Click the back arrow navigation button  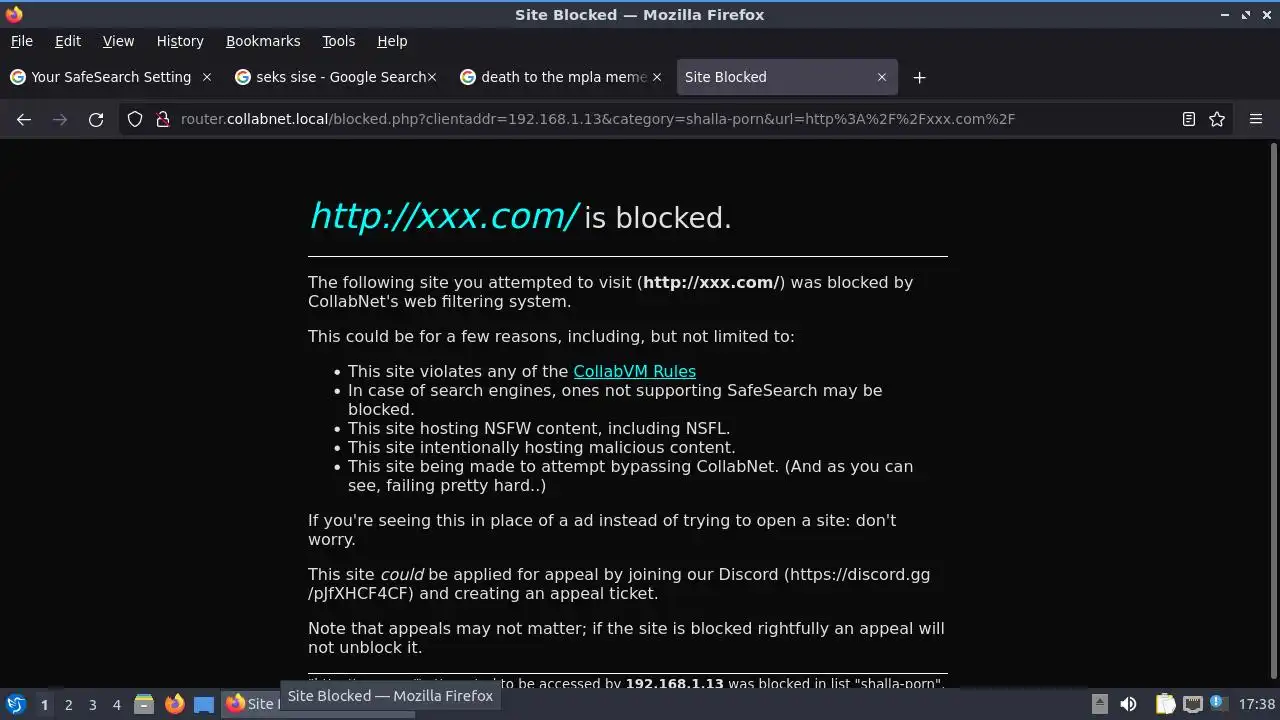click(24, 119)
